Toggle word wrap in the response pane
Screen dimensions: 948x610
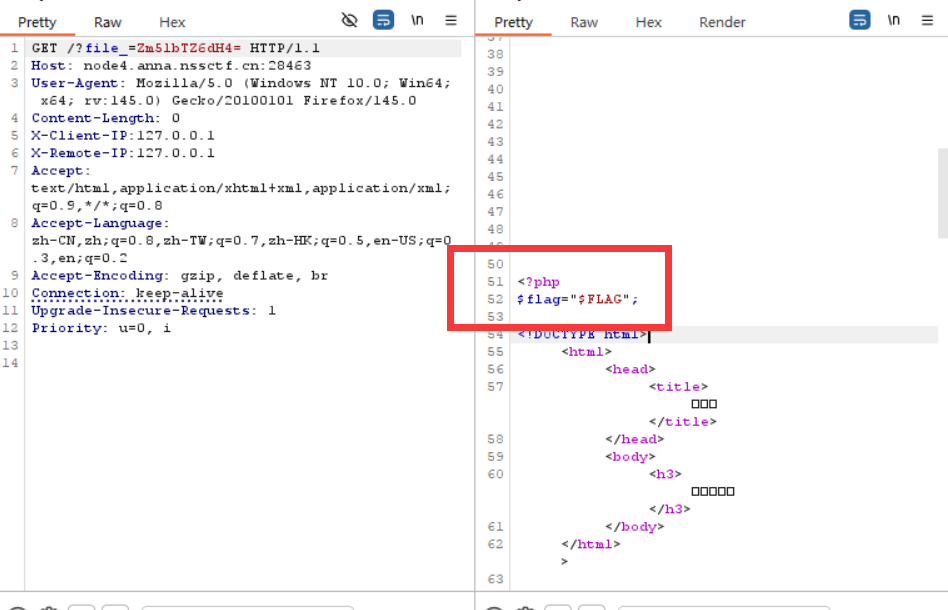(x=860, y=20)
